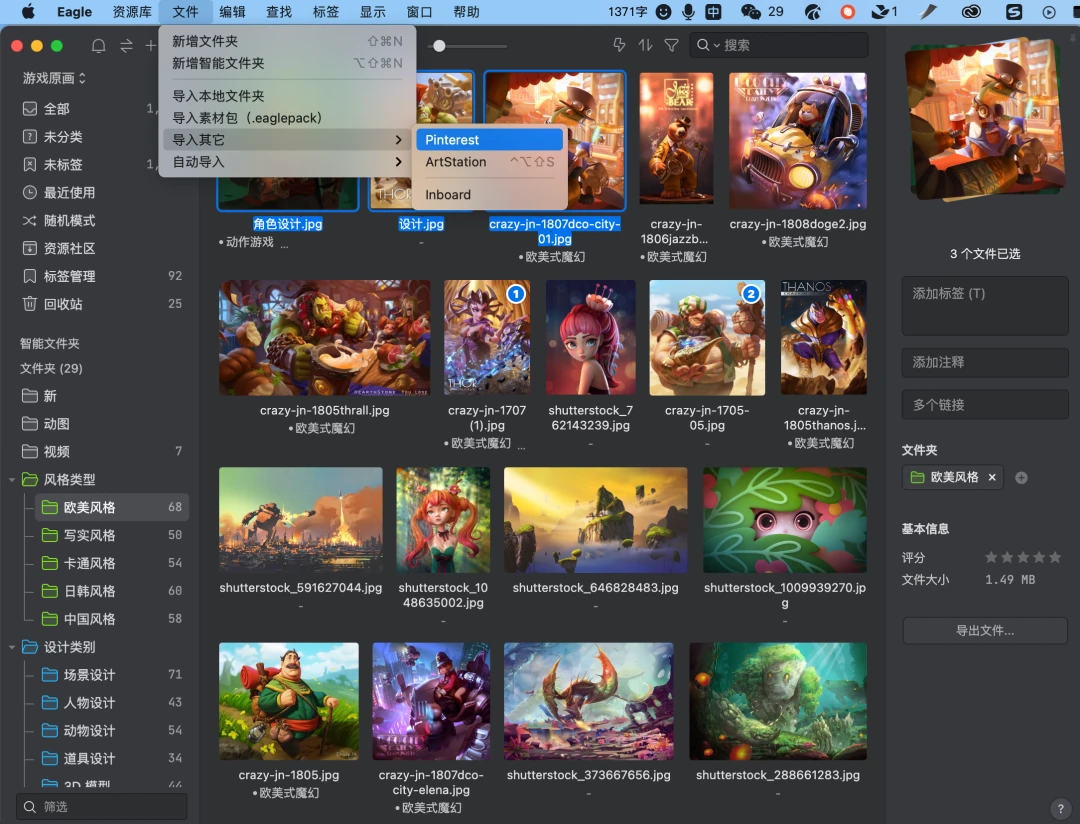Select 导入本地文件夹 menu item
Viewport: 1080px width, 824px height.
[x=287, y=96]
